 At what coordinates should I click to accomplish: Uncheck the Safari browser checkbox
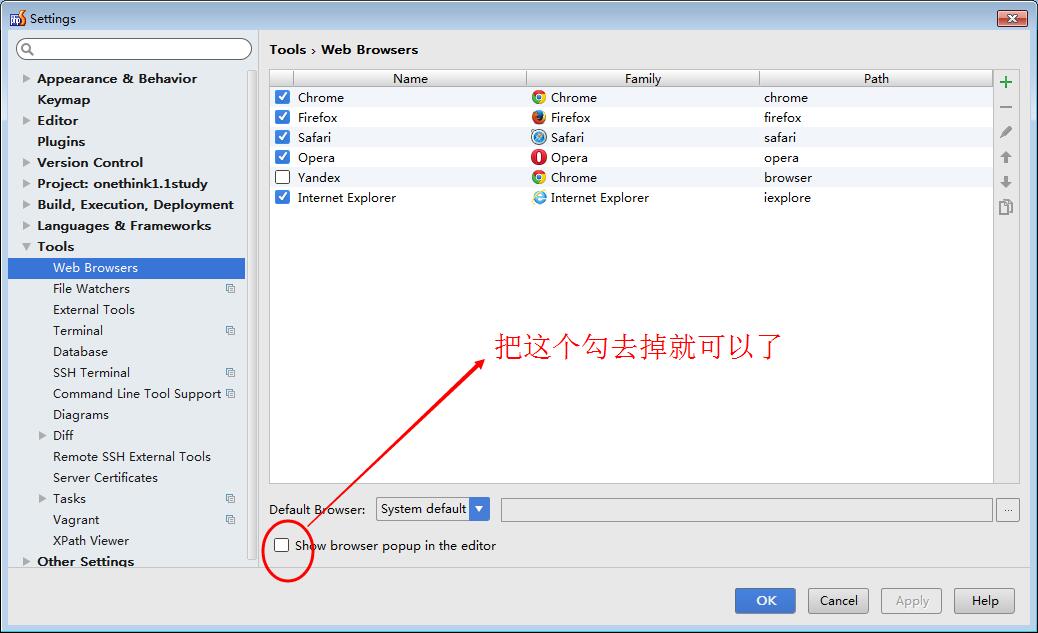(283, 137)
